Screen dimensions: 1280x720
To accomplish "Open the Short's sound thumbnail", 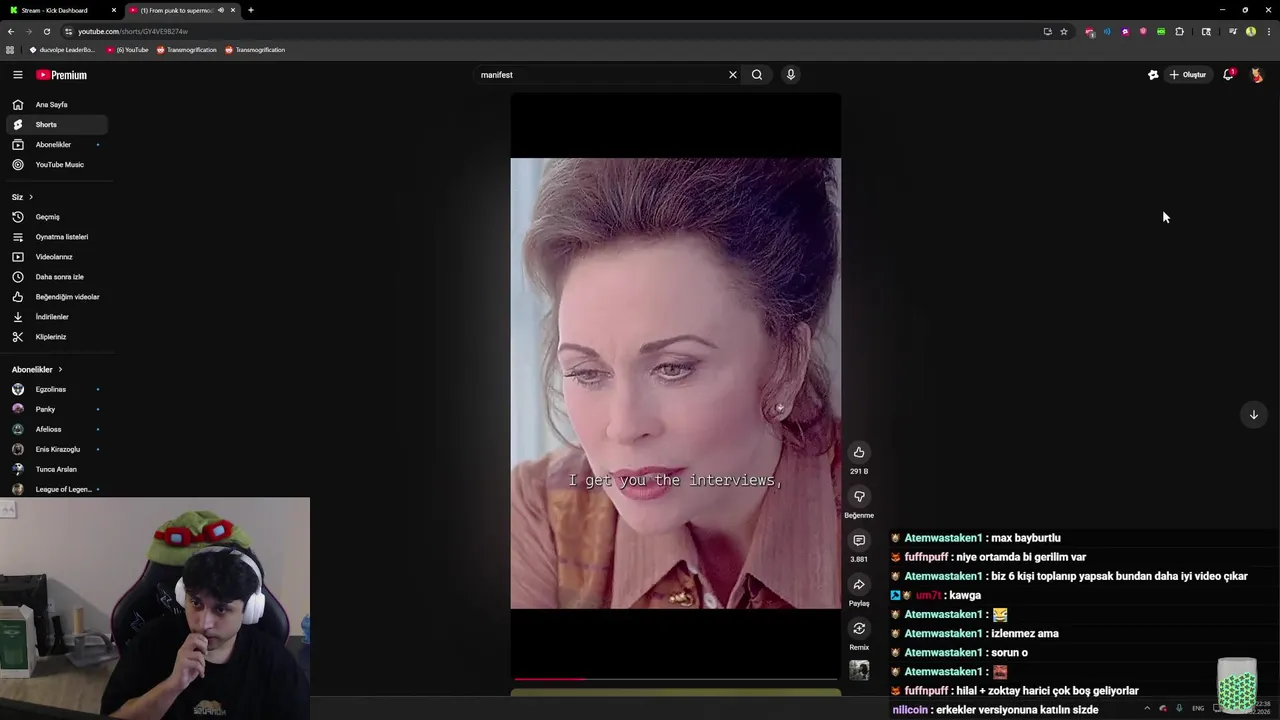I will coord(859,670).
